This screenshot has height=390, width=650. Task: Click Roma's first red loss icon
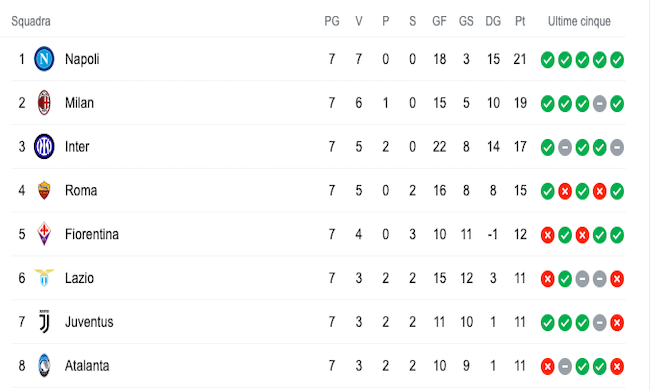point(565,191)
